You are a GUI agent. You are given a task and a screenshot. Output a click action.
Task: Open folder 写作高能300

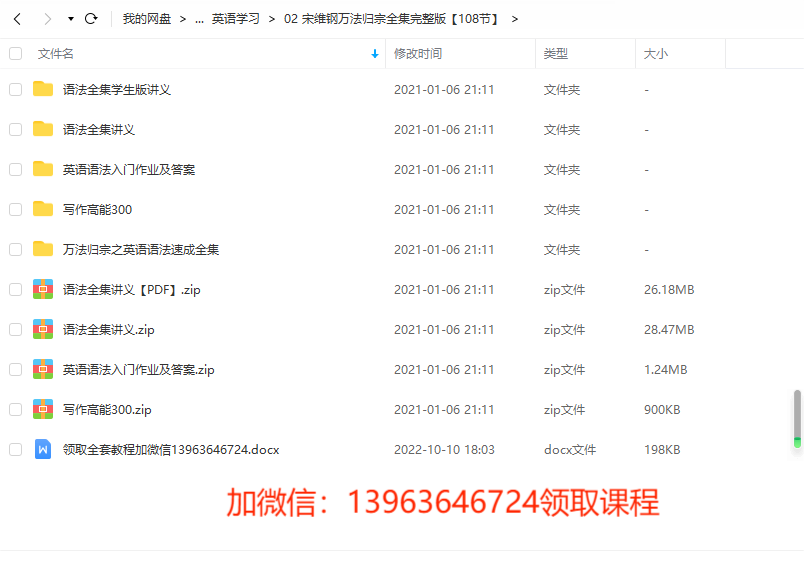coord(97,210)
